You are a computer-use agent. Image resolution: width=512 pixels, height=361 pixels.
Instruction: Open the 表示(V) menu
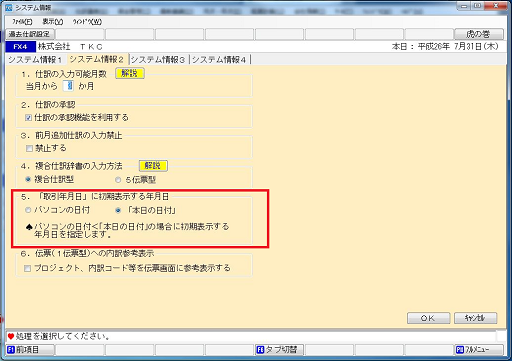(53, 22)
